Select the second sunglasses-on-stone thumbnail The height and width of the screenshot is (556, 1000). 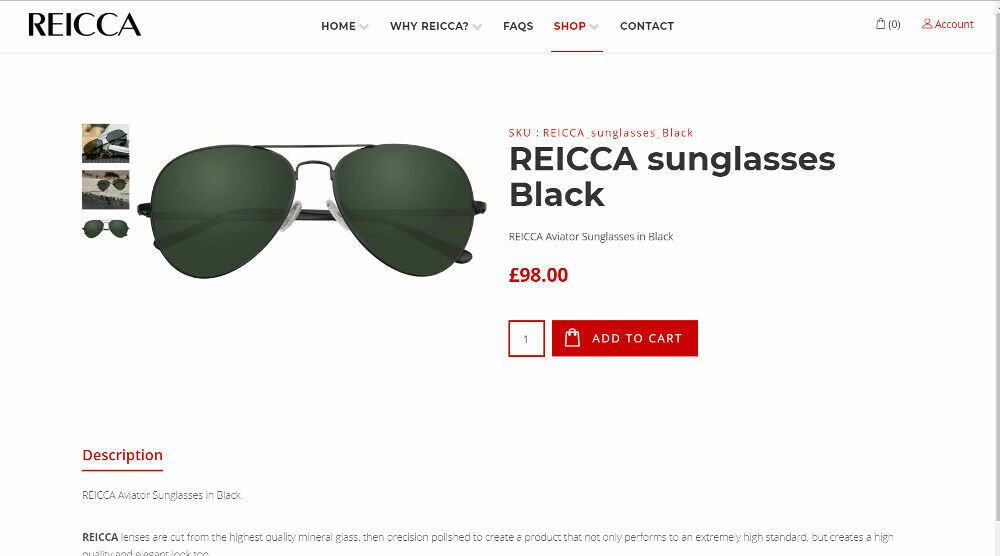(106, 189)
